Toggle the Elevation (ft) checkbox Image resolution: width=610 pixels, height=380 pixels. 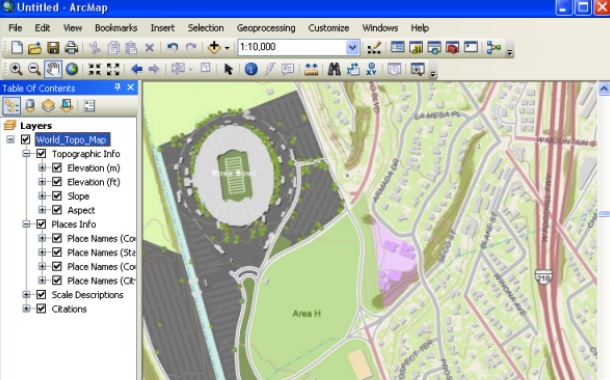point(57,182)
